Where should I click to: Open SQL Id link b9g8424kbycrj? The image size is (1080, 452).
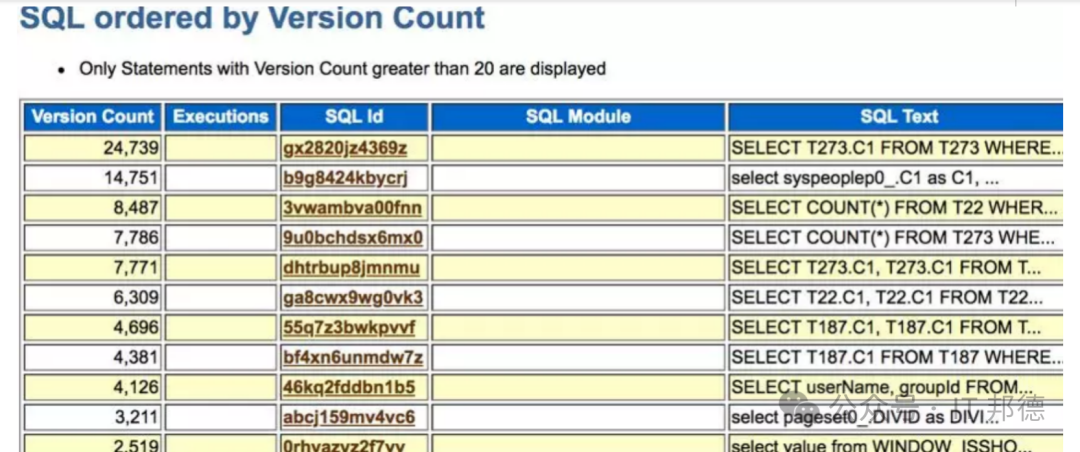pos(345,177)
